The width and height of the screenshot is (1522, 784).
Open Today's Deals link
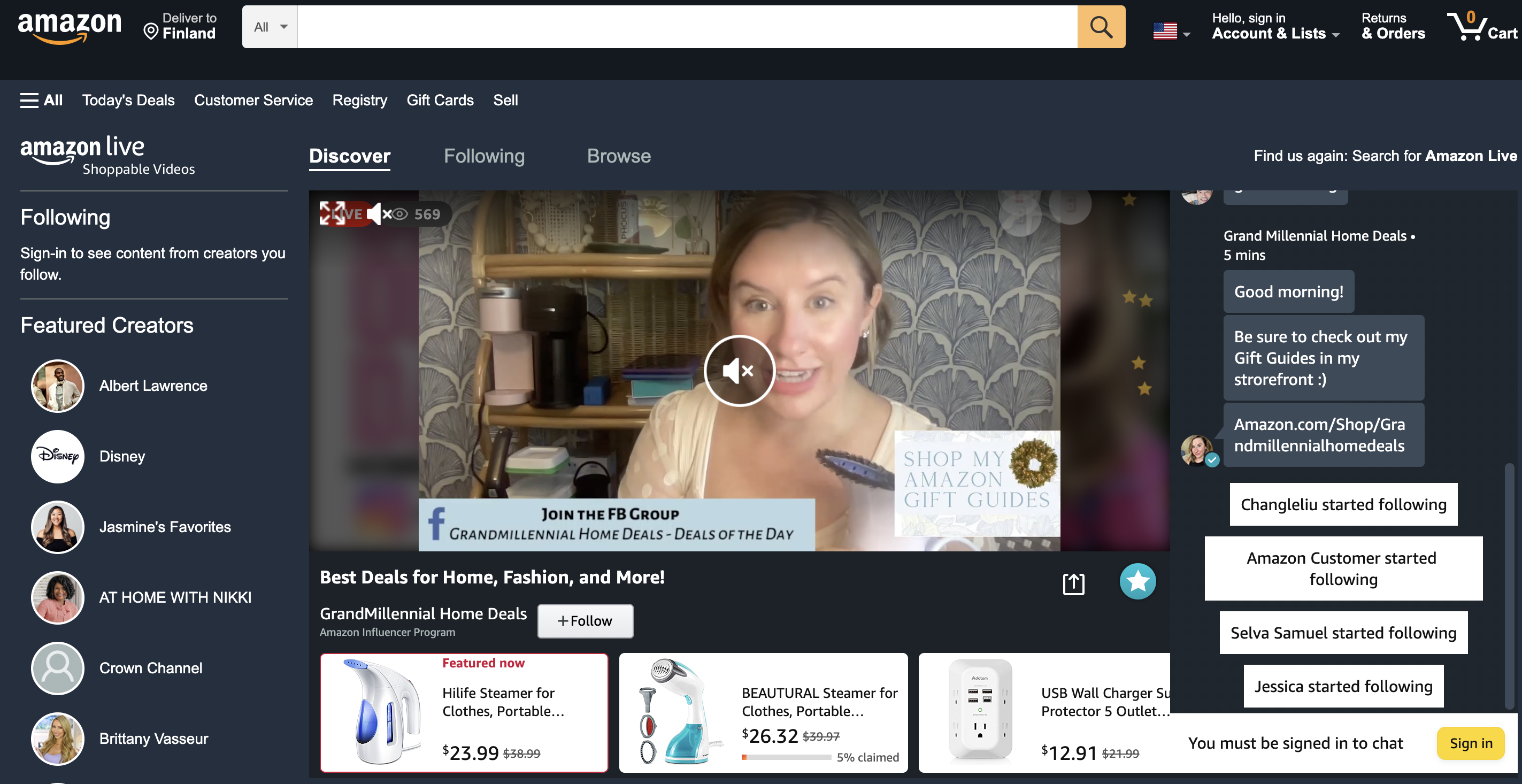point(128,101)
